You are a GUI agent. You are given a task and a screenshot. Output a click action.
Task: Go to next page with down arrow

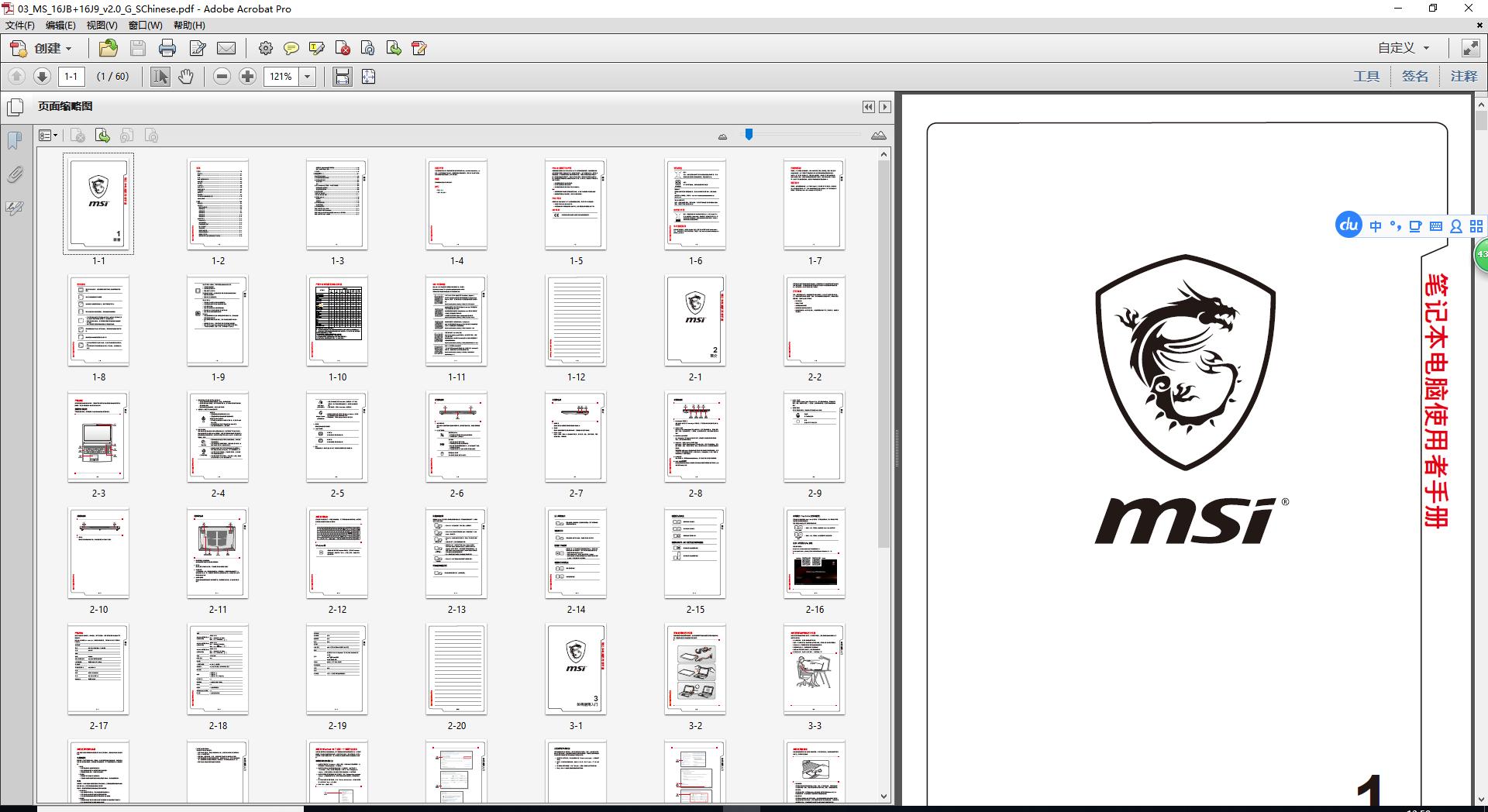41,76
